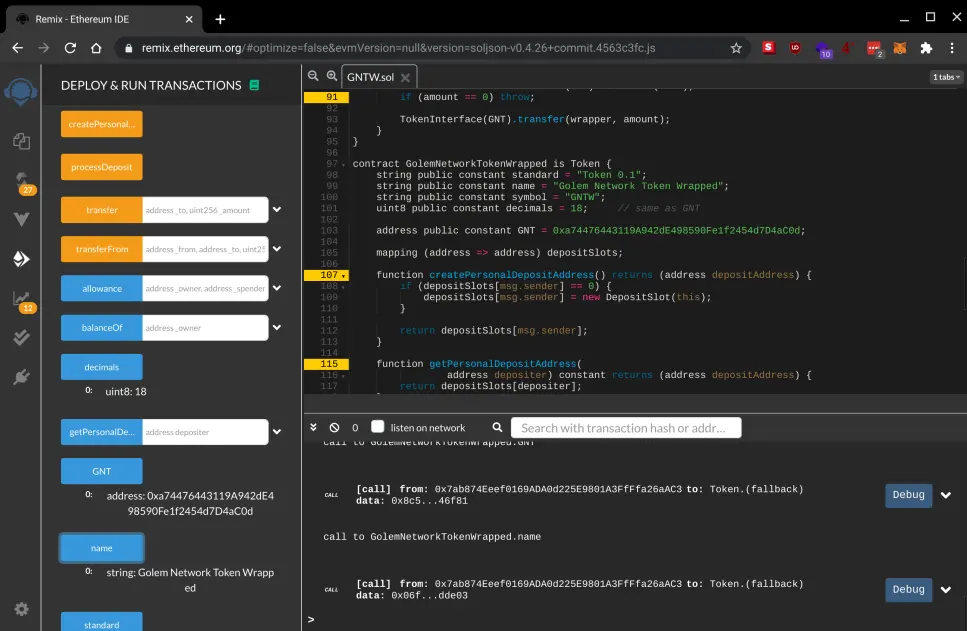Screen dimensions: 967x631
Task: Close the GNTW.sol tab
Action: [x=405, y=77]
